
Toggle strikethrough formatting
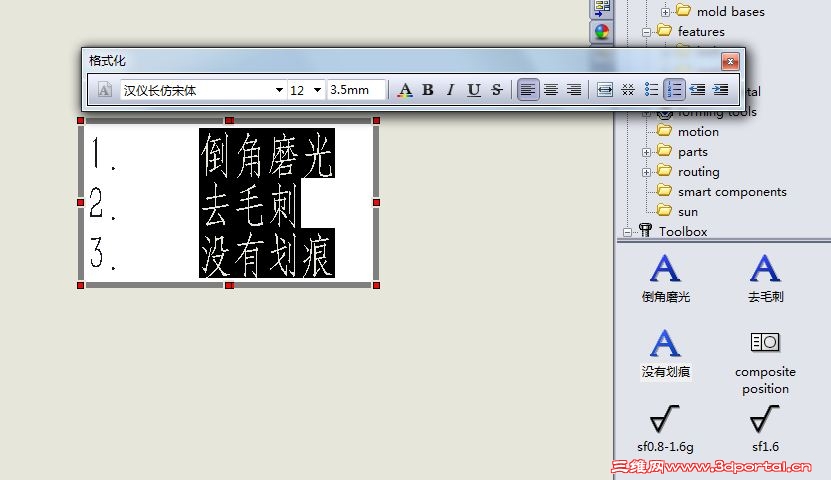497,90
